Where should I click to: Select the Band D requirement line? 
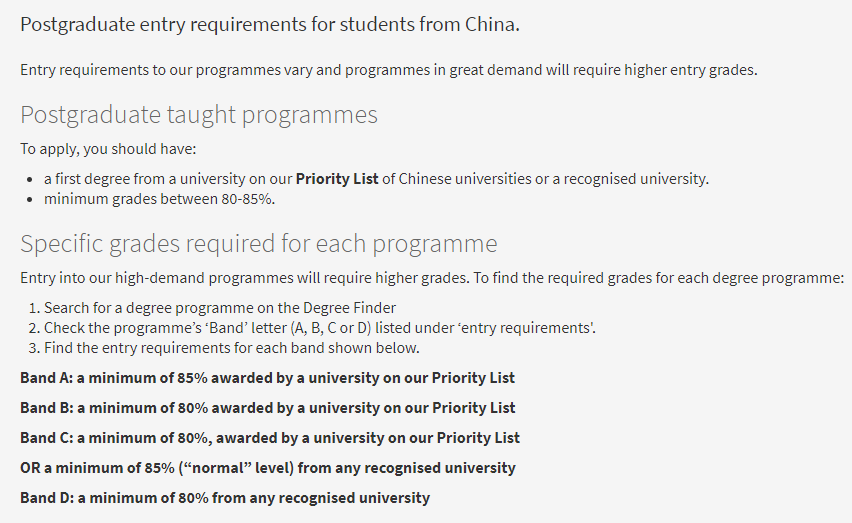tap(225, 497)
